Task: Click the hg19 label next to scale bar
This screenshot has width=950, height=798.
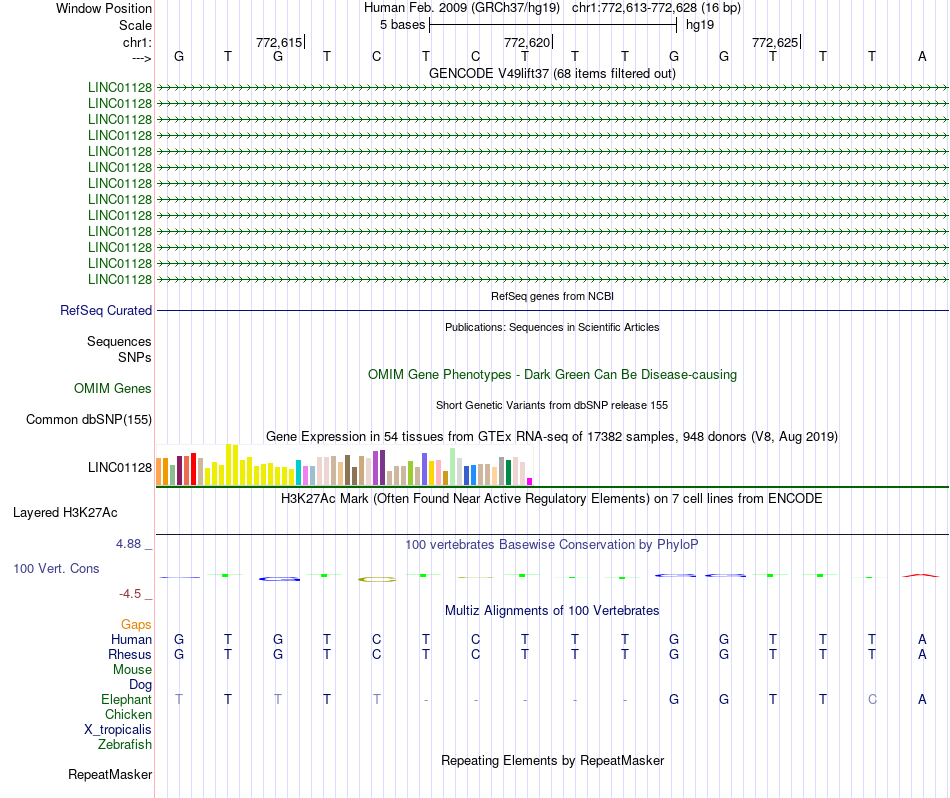Action: pos(700,25)
